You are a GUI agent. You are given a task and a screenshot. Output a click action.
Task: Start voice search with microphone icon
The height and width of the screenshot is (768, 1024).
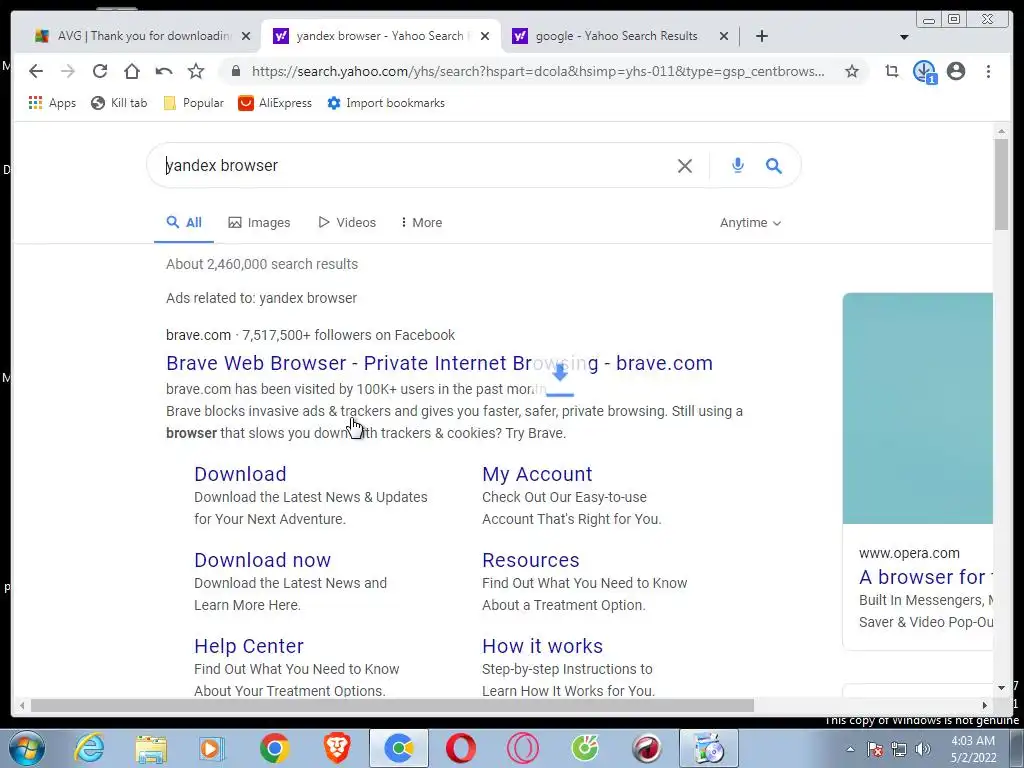(738, 166)
